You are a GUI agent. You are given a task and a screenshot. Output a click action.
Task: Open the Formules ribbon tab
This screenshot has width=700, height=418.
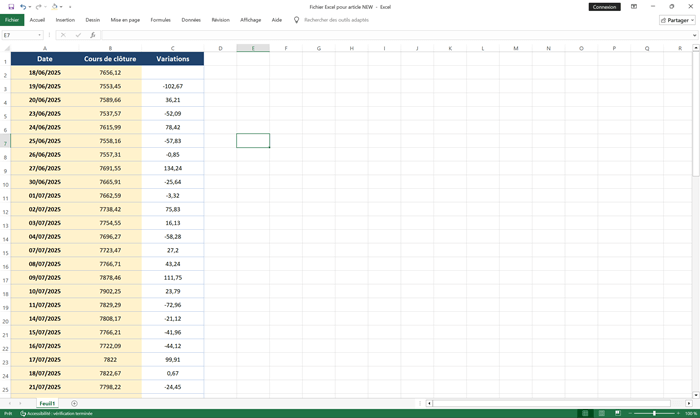(160, 19)
